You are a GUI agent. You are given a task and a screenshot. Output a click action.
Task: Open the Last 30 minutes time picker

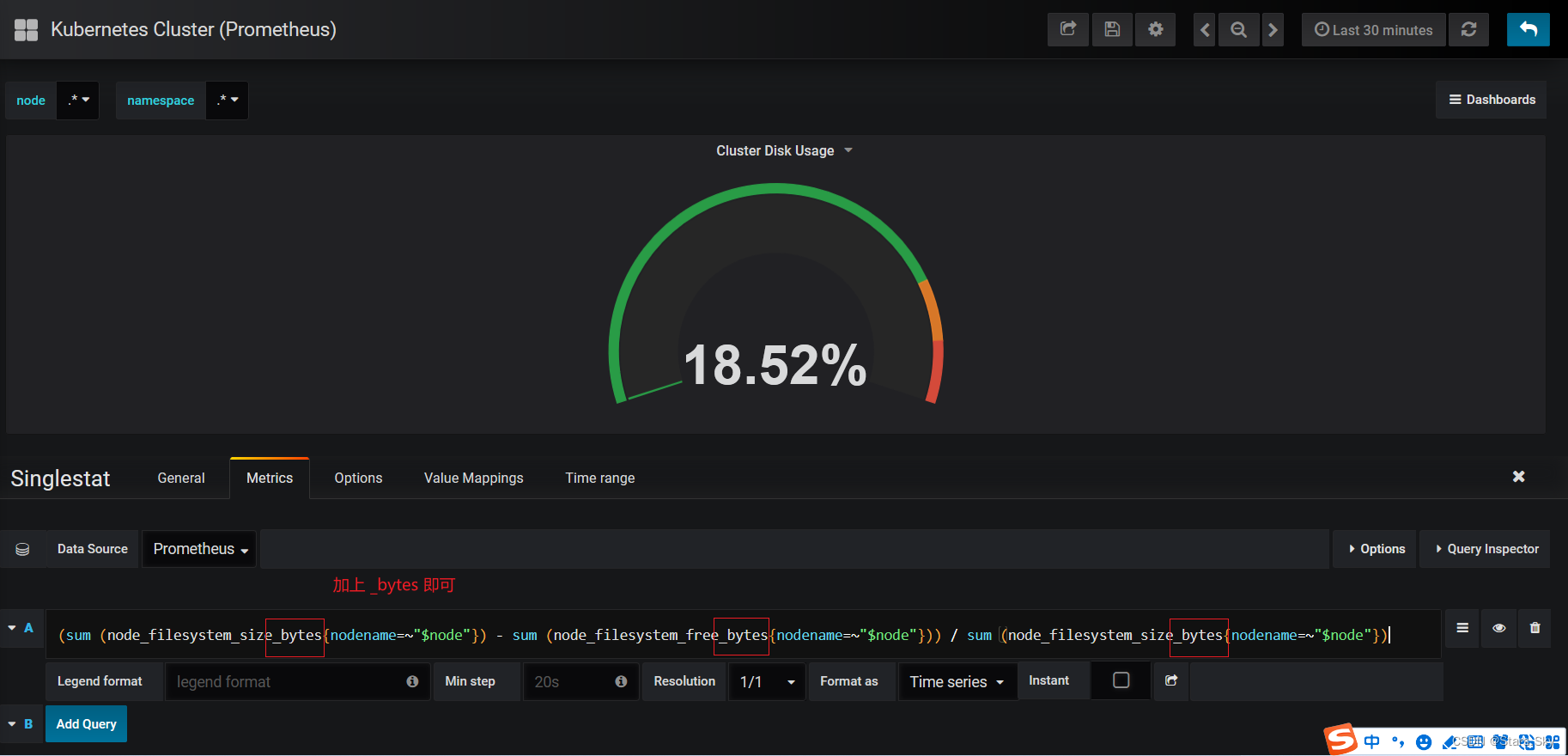1374,30
